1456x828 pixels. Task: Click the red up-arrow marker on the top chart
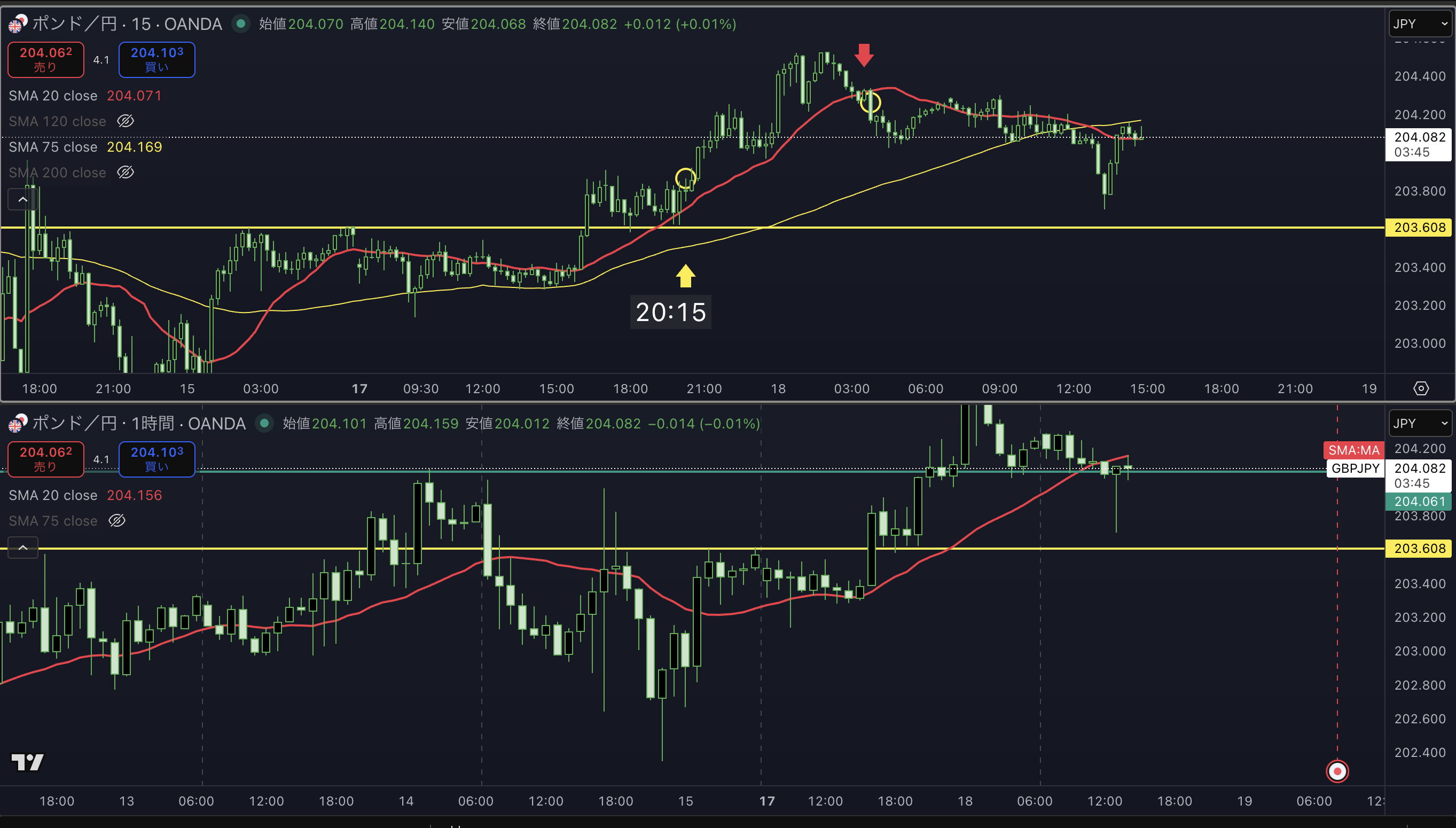[864, 55]
